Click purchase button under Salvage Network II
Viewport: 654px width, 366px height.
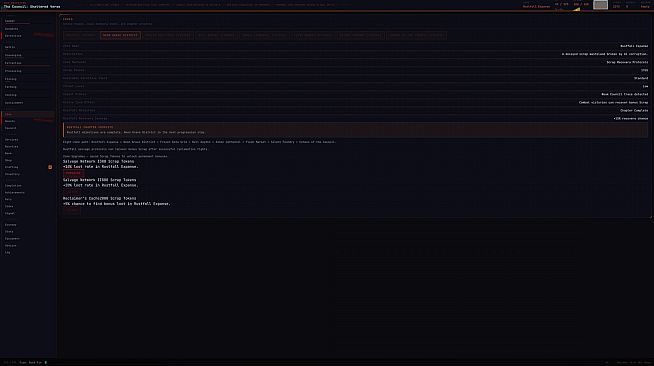tap(72, 191)
